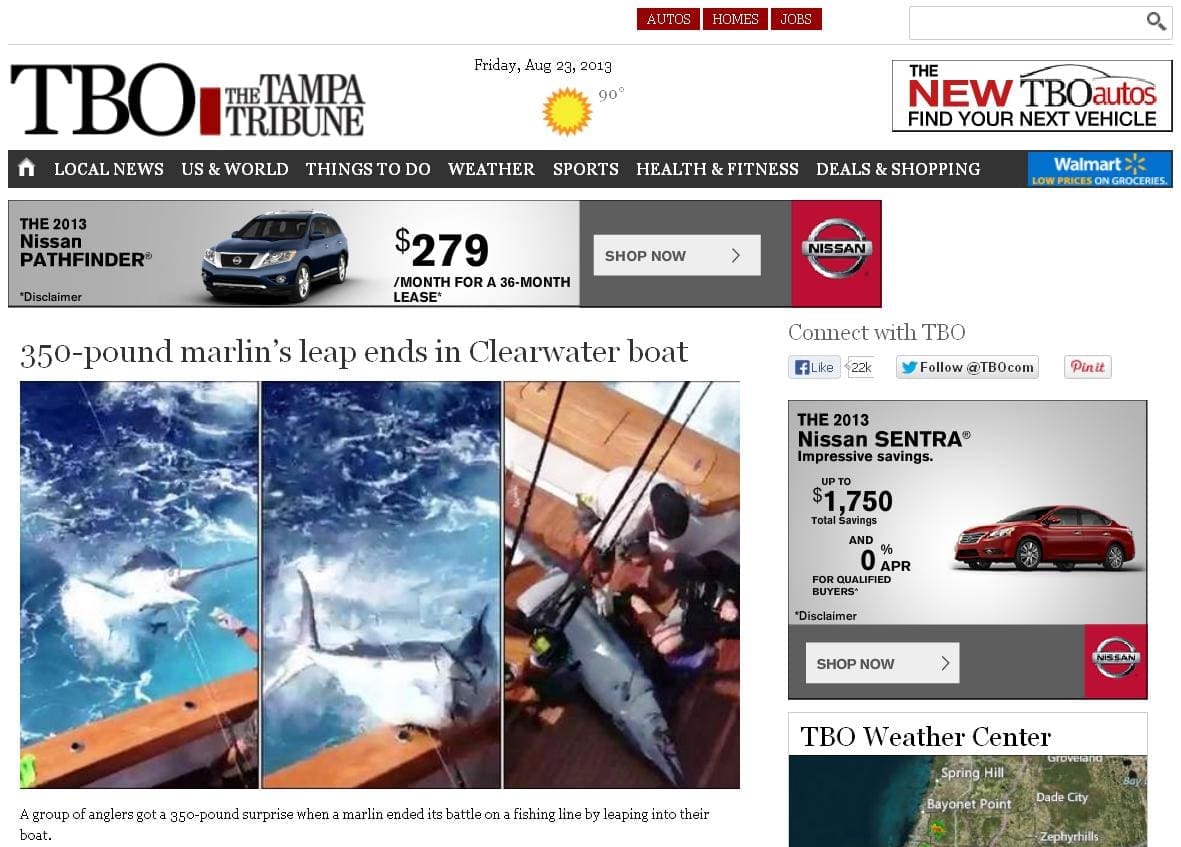Open the THINGS TO DO menu
This screenshot has width=1181, height=847.
tap(368, 169)
